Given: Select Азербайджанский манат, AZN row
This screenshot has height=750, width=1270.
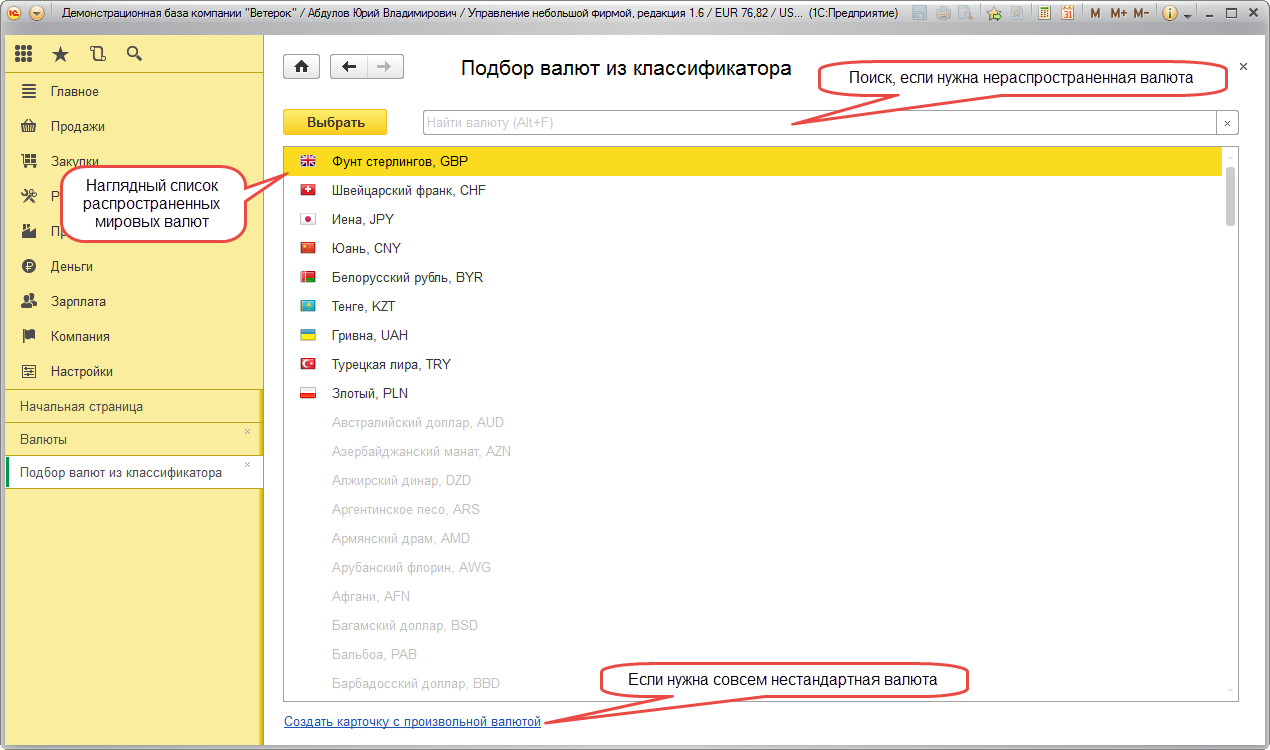Looking at the screenshot, I should click(x=754, y=451).
